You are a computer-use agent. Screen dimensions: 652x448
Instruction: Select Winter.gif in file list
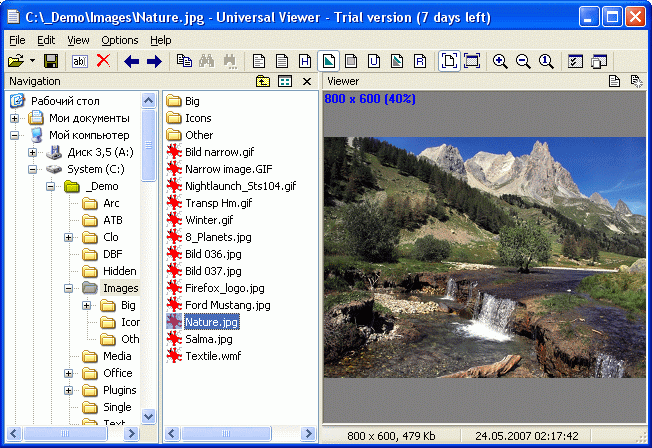pyautogui.click(x=209, y=220)
